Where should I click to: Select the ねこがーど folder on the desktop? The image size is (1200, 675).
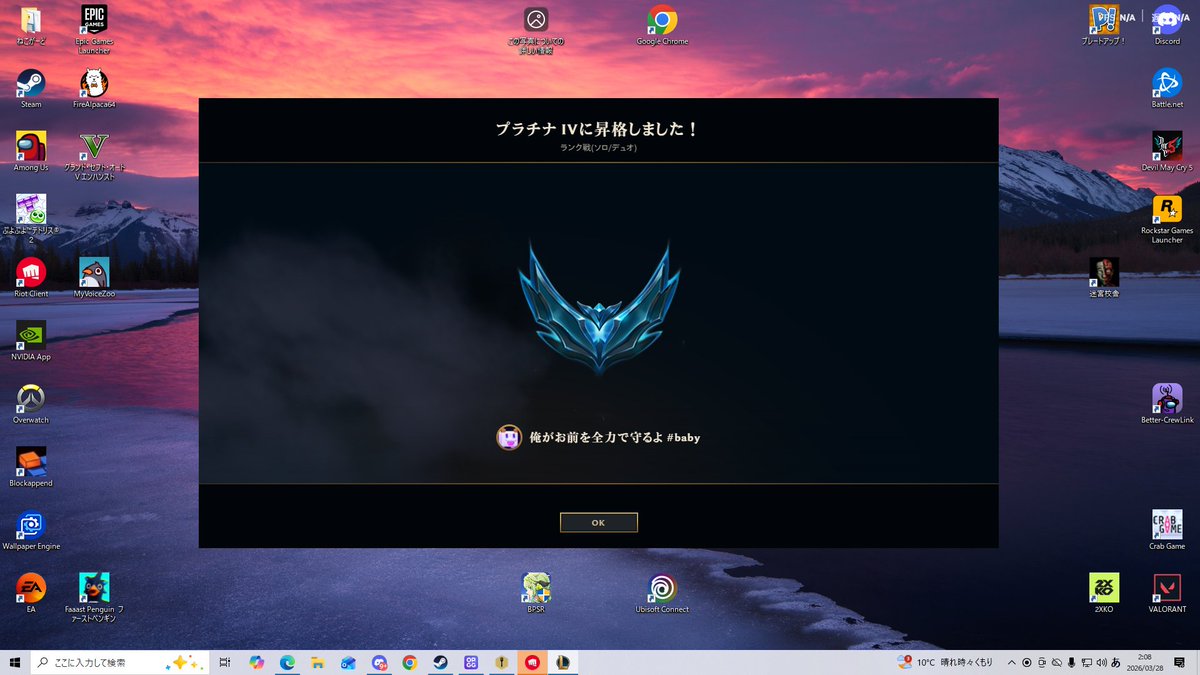point(31,27)
